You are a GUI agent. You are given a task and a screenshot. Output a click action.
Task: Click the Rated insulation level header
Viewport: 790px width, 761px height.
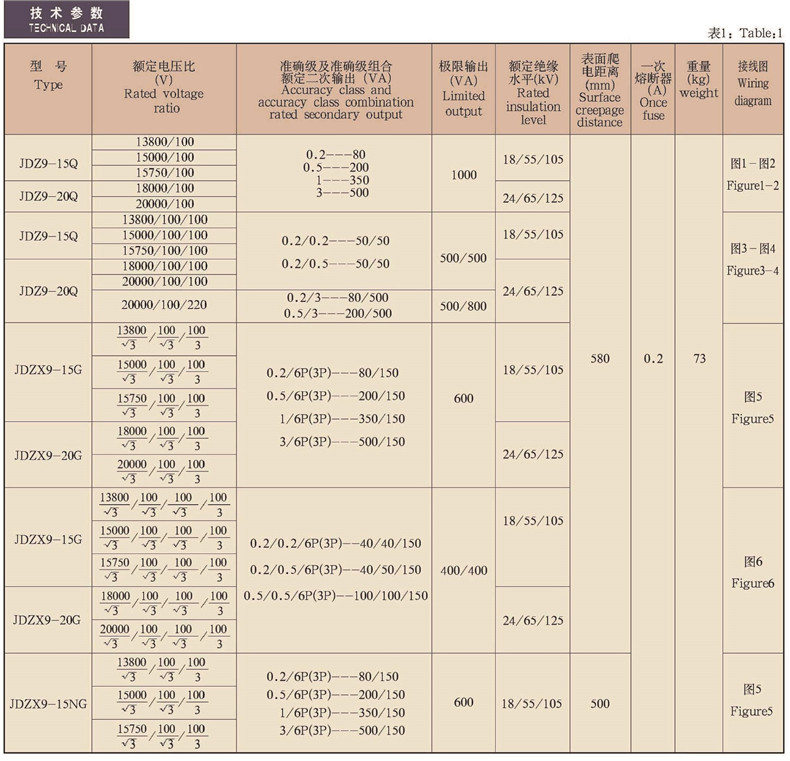[534, 89]
